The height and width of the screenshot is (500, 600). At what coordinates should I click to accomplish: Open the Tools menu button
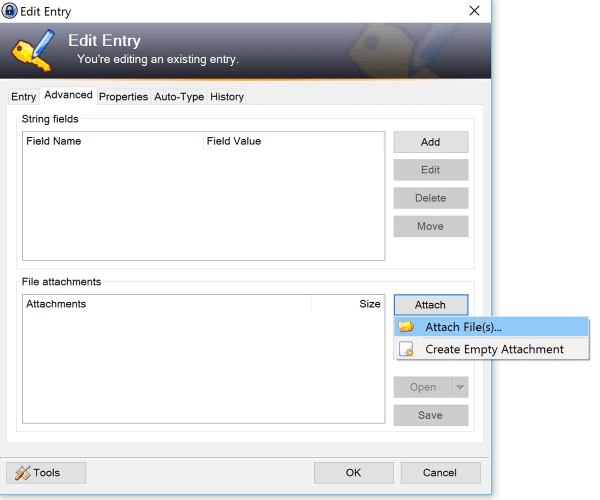46,473
